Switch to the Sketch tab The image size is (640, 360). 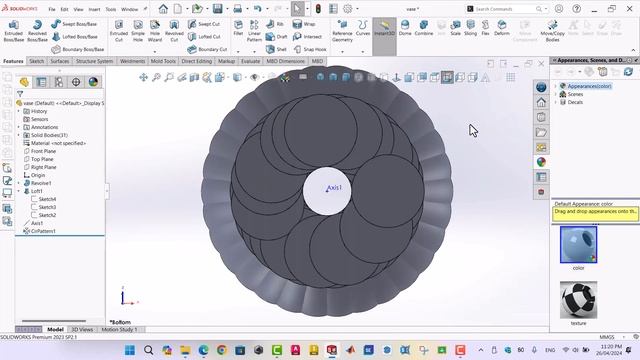pyautogui.click(x=36, y=61)
